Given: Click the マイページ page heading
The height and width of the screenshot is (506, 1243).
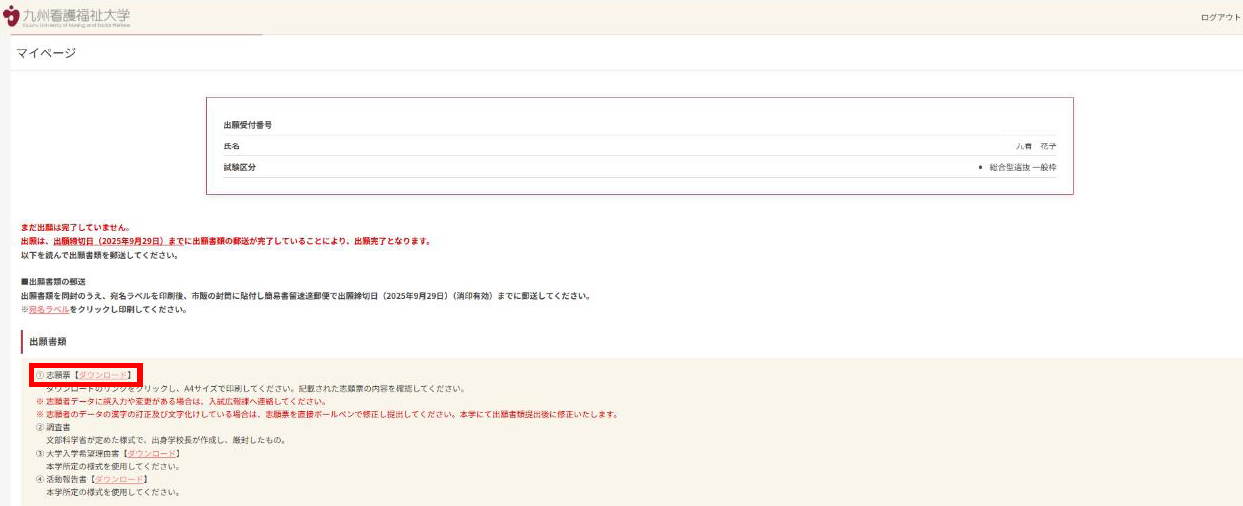Looking at the screenshot, I should tap(46, 53).
